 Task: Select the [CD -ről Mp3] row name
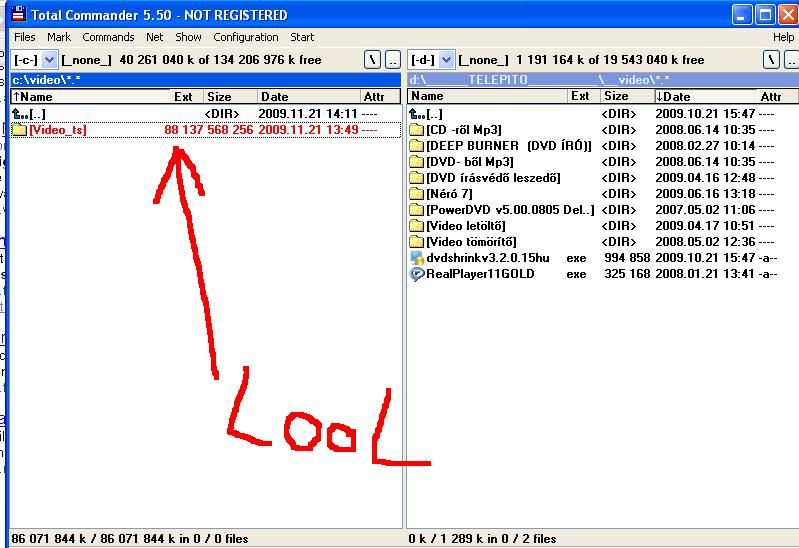click(464, 130)
